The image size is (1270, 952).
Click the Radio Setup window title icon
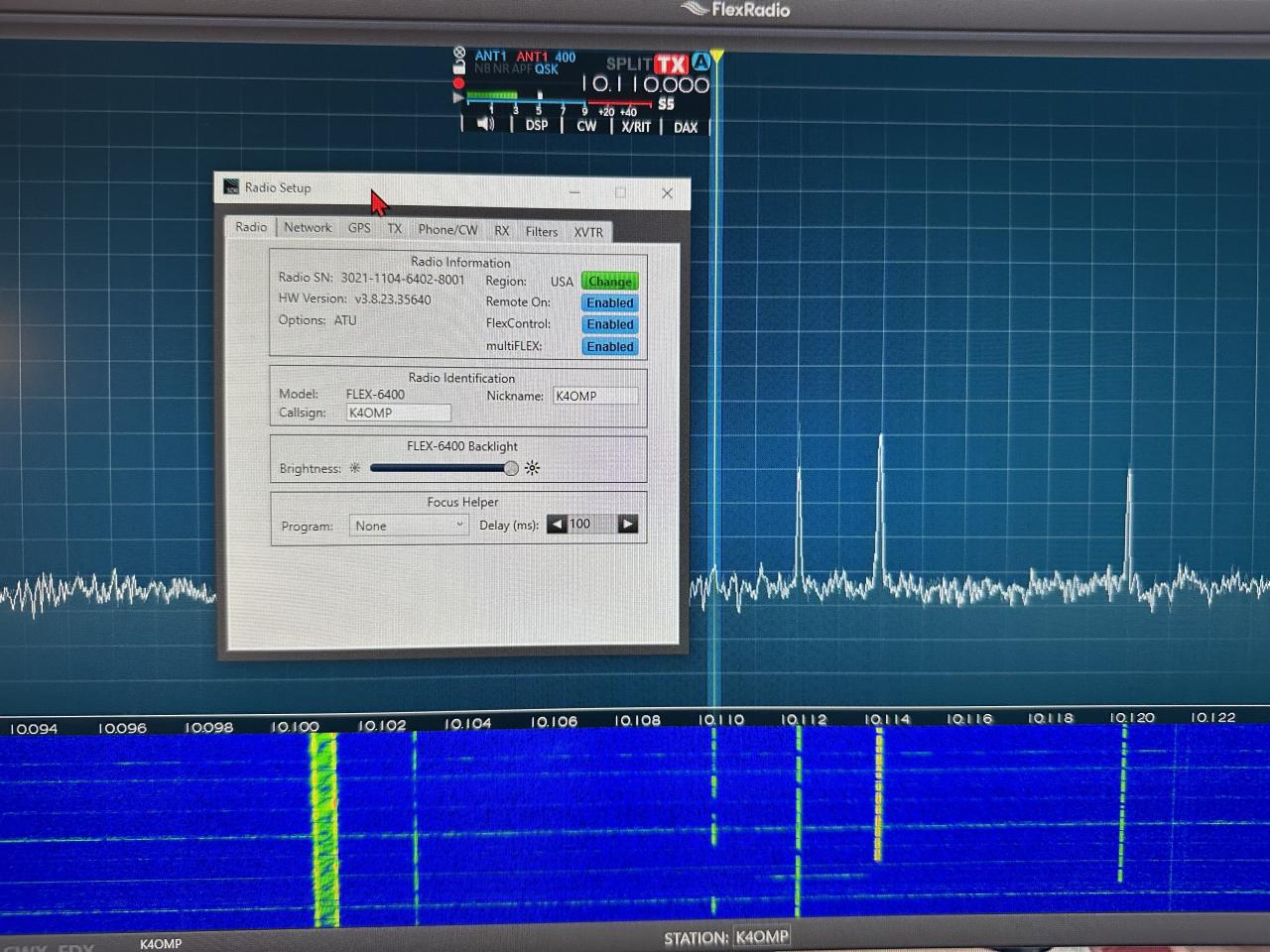231,186
